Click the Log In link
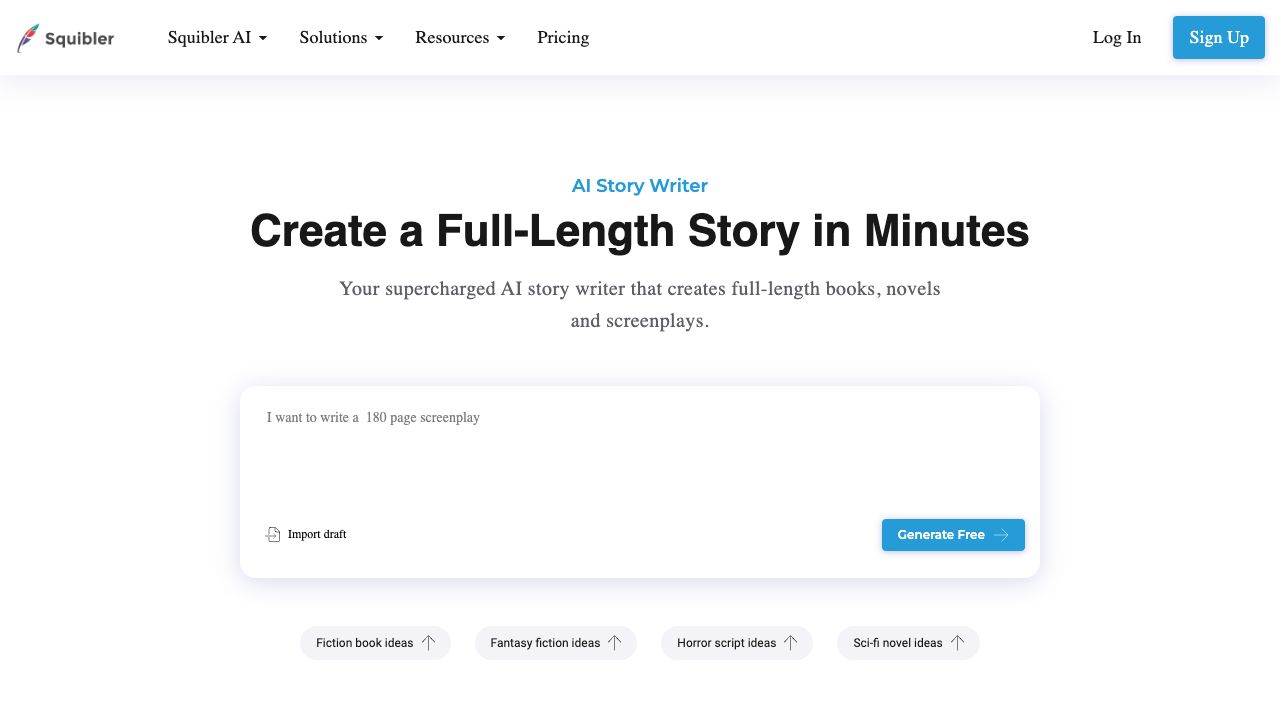 tap(1116, 38)
